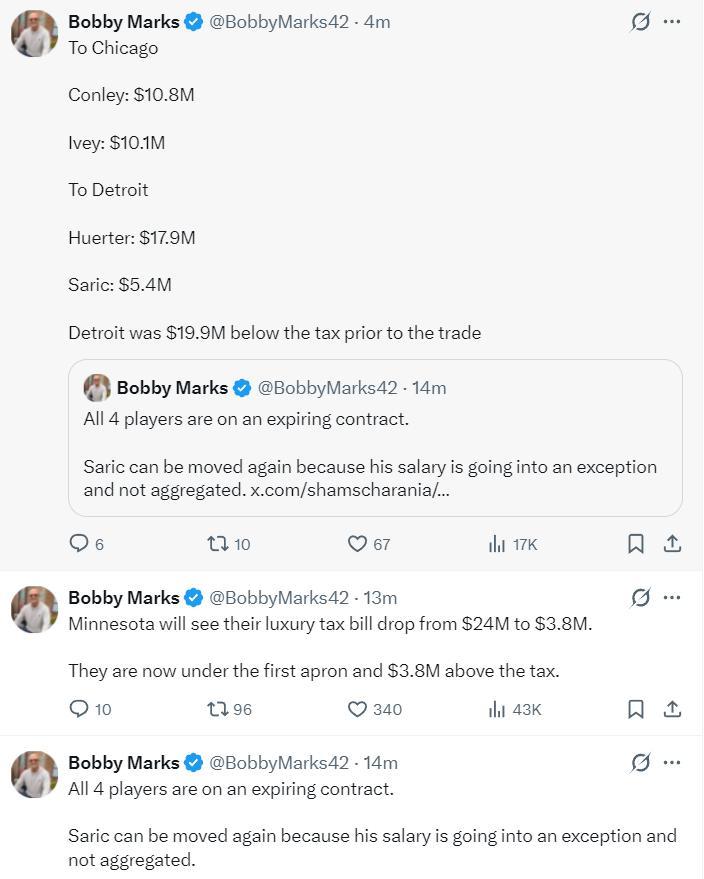The height and width of the screenshot is (879, 704).
Task: Click Bobby Marks avatar on top tweet
Action: [34, 34]
